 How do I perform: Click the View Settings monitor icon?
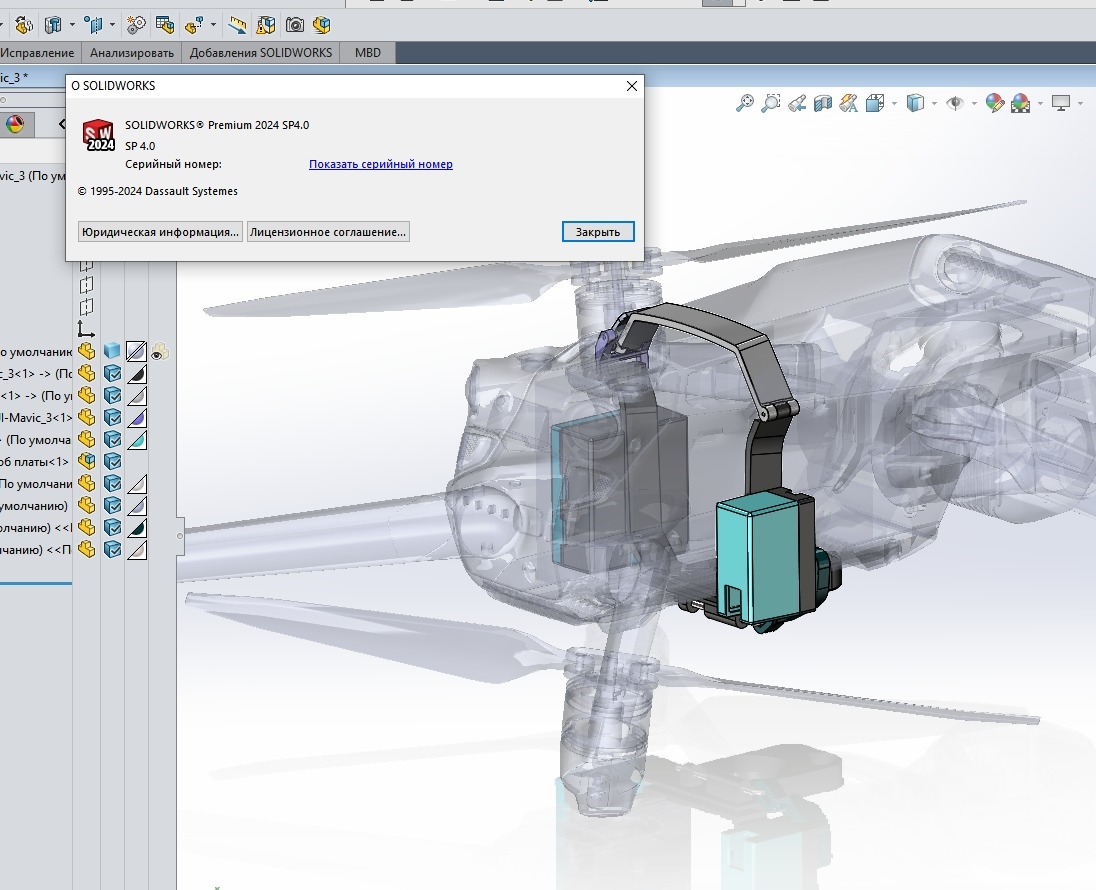1061,103
